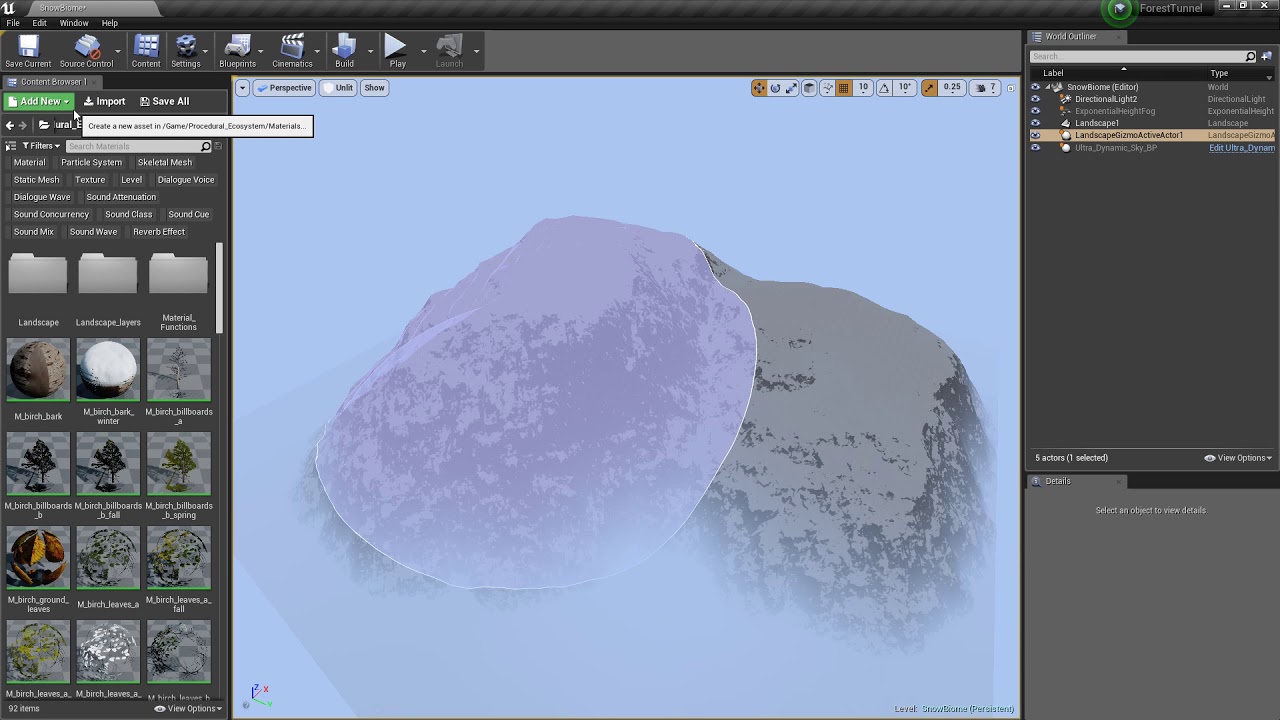Go forward in Content Browser history
The height and width of the screenshot is (720, 1280).
23,125
